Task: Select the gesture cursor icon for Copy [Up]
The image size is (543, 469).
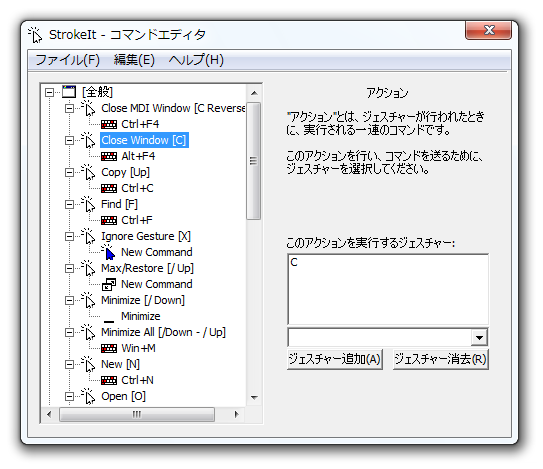Action: [x=88, y=172]
